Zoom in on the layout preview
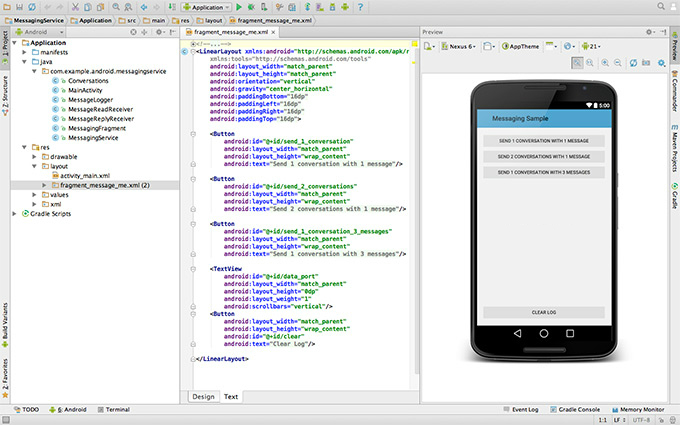 click(x=605, y=62)
